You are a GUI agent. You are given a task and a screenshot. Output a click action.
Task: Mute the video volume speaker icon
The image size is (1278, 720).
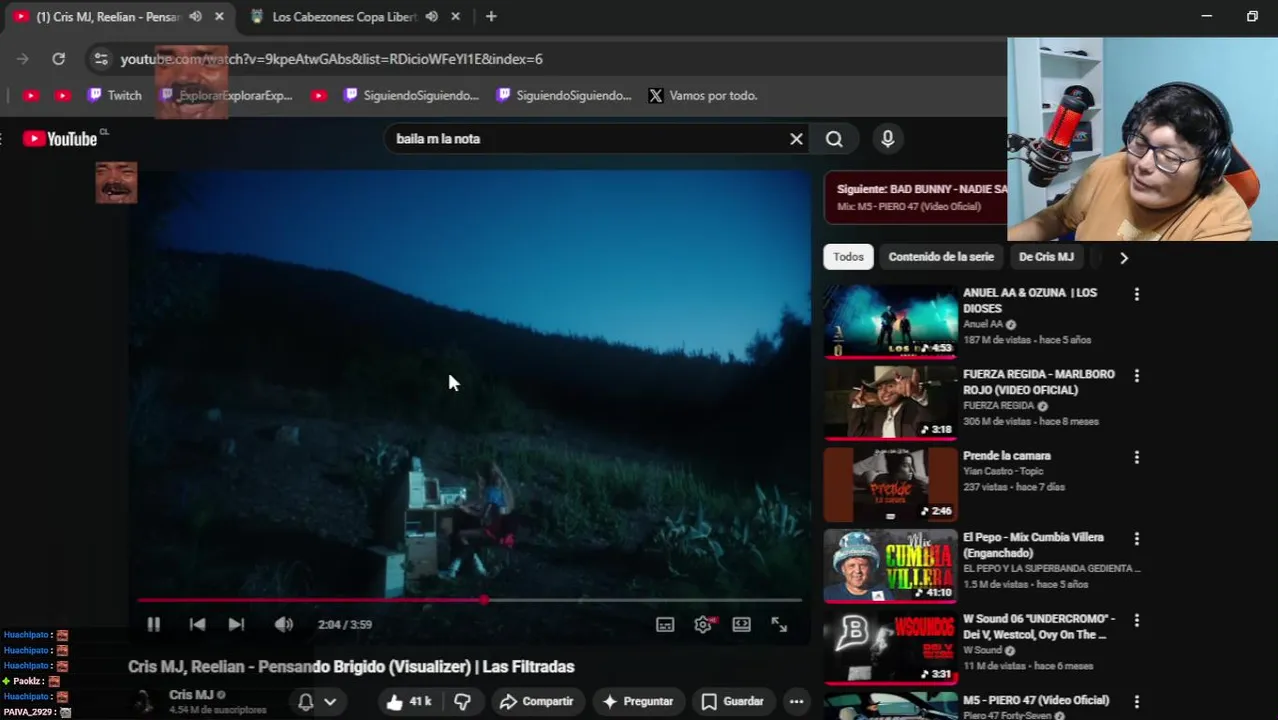[x=284, y=624]
